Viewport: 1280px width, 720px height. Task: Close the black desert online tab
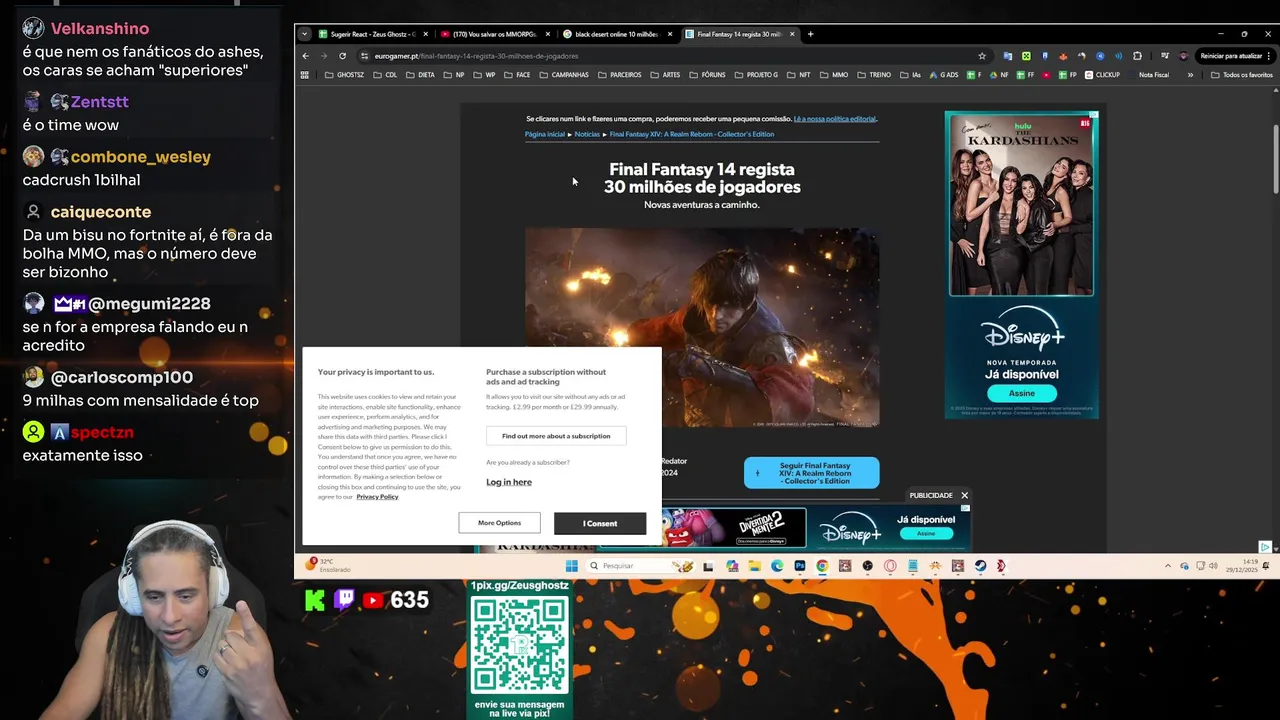click(x=670, y=34)
